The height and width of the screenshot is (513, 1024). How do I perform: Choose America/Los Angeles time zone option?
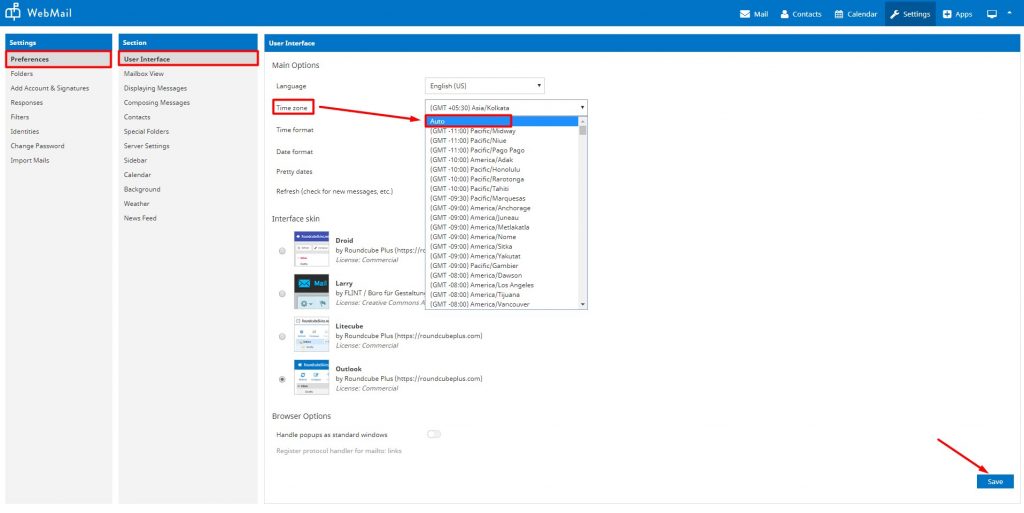pyautogui.click(x=480, y=285)
